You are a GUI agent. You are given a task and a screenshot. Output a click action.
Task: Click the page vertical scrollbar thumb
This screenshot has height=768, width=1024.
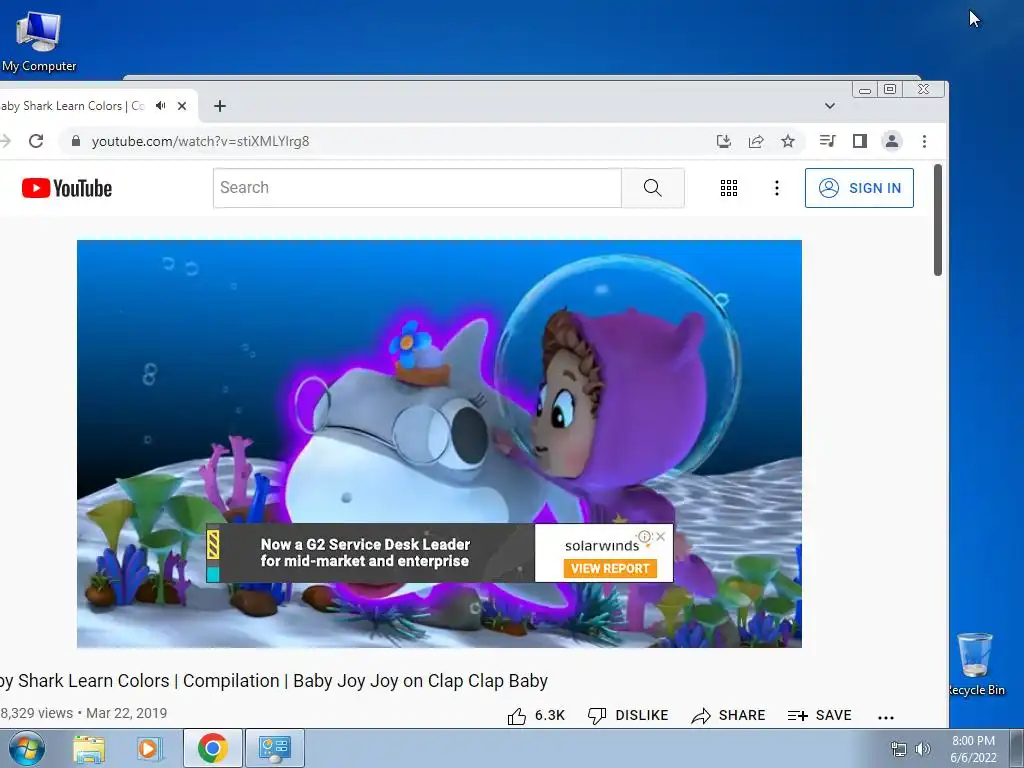[938, 220]
